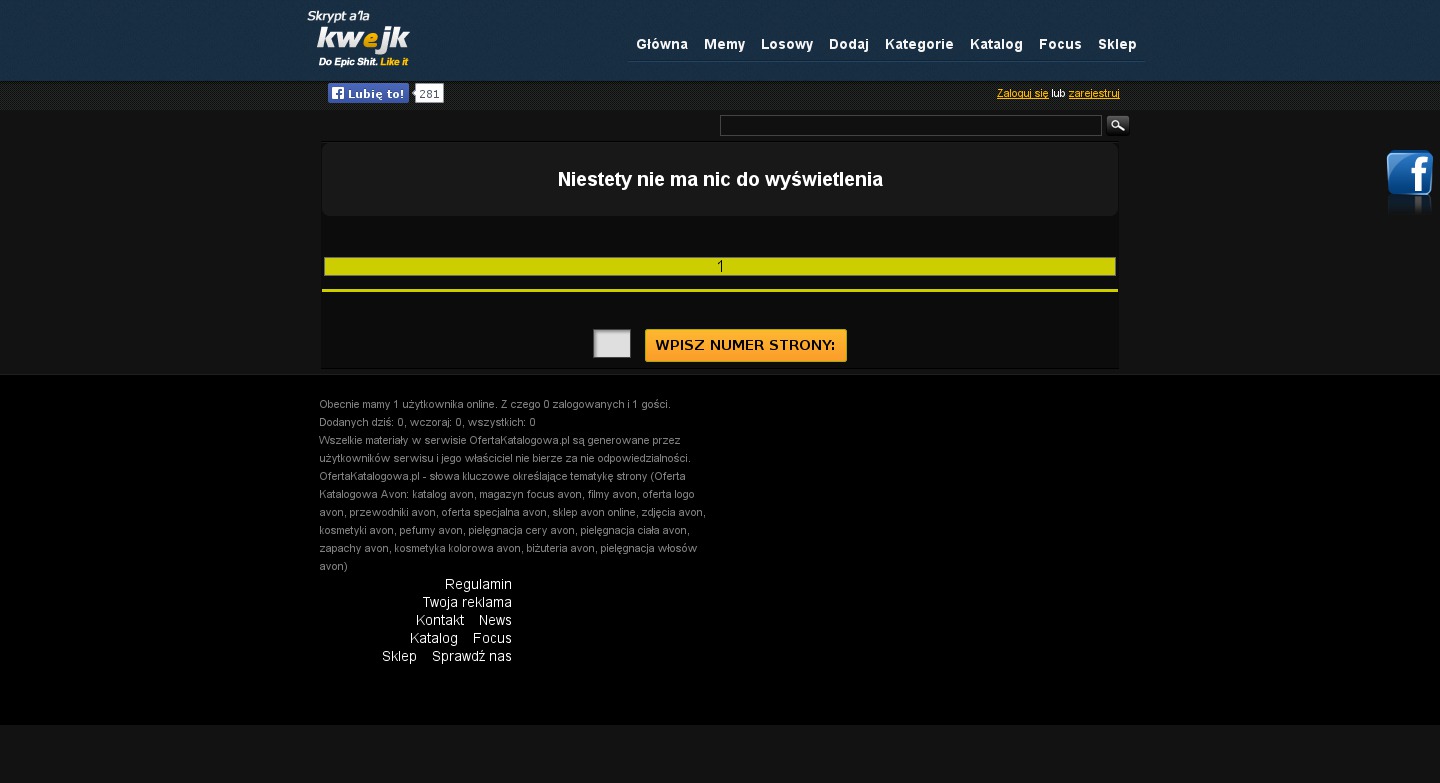The width and height of the screenshot is (1440, 783).
Task: Click the 'zarejestruj' registration link
Action: coord(1093,93)
